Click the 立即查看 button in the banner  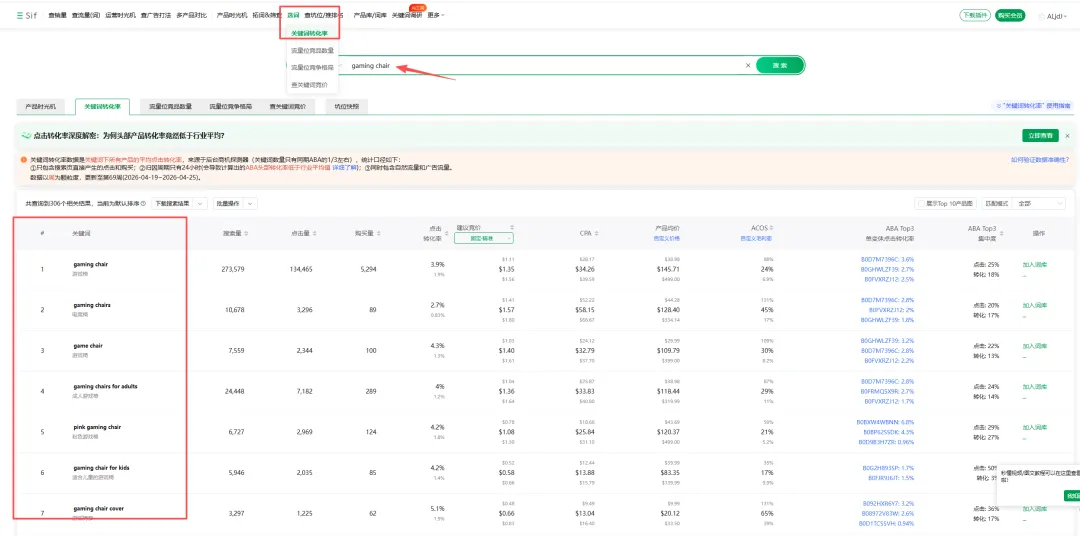(1040, 136)
